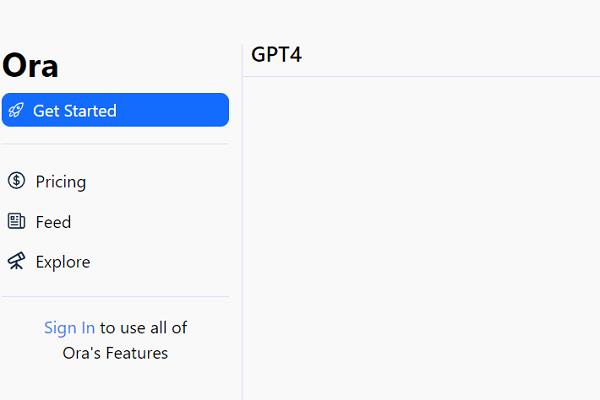Click the telescope Explore icon

[16, 261]
